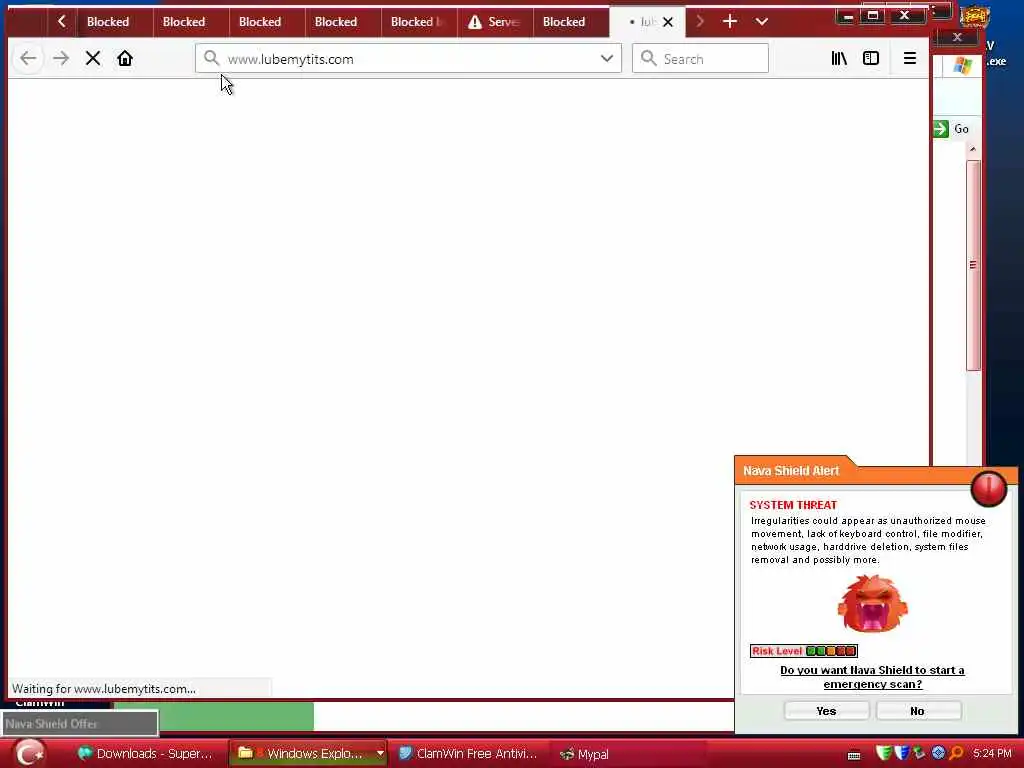Open the emergency scan link text
1024x768 pixels.
click(x=872, y=677)
